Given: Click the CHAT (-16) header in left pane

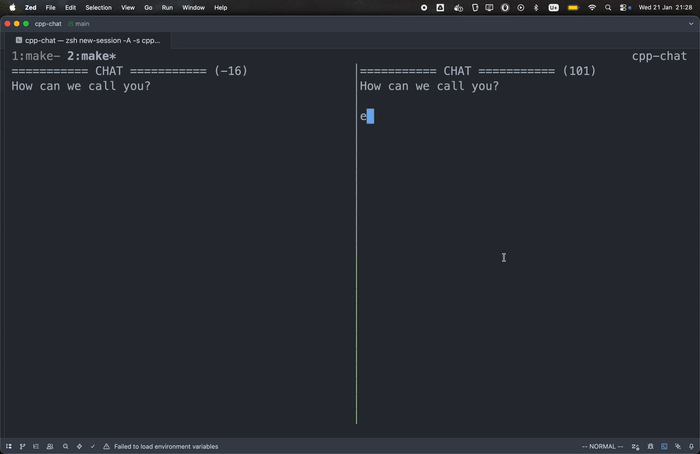Looking at the screenshot, I should [x=129, y=71].
